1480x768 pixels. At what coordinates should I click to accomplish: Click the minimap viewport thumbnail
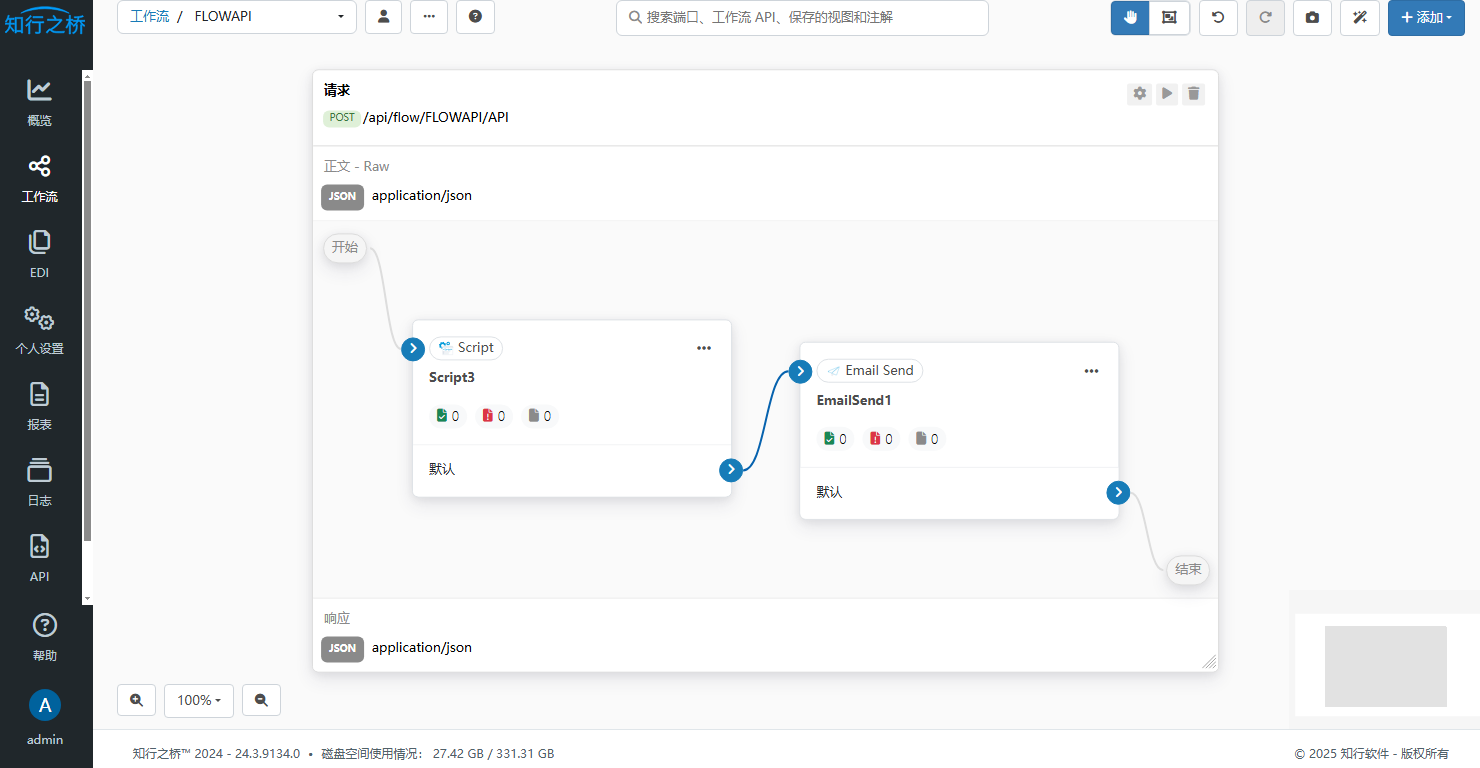coord(1386,666)
